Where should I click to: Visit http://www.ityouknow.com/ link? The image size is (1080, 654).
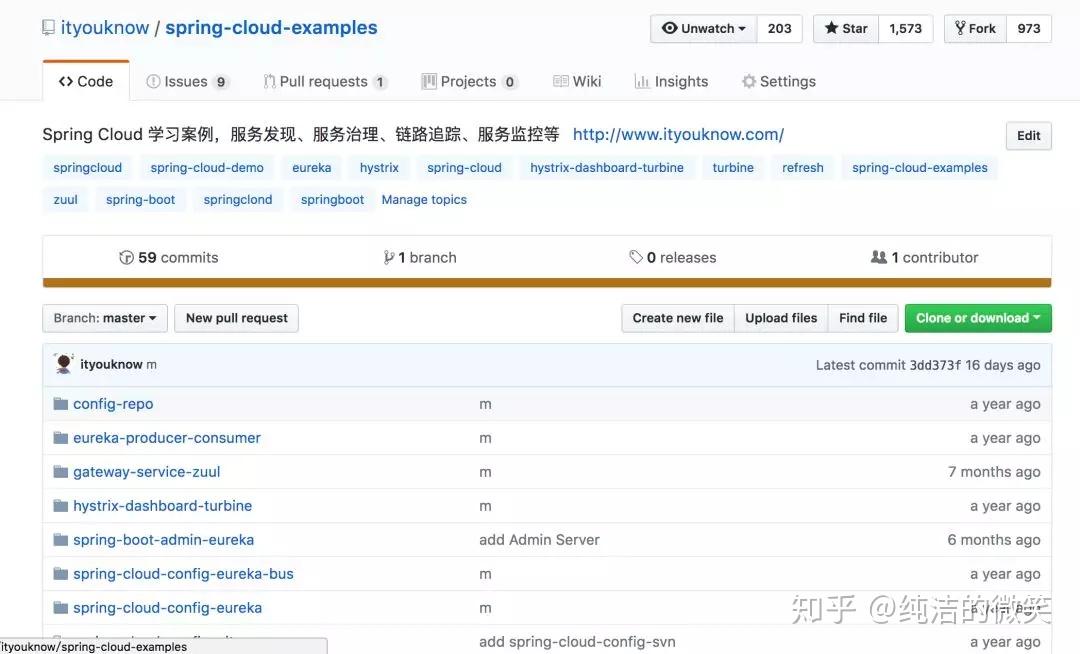(x=678, y=133)
